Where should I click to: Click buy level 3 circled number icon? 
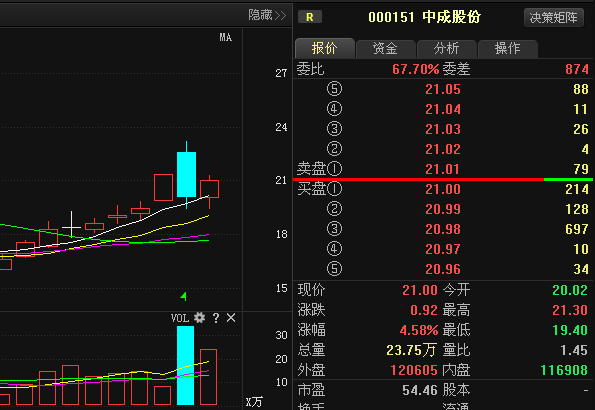[x=334, y=229]
